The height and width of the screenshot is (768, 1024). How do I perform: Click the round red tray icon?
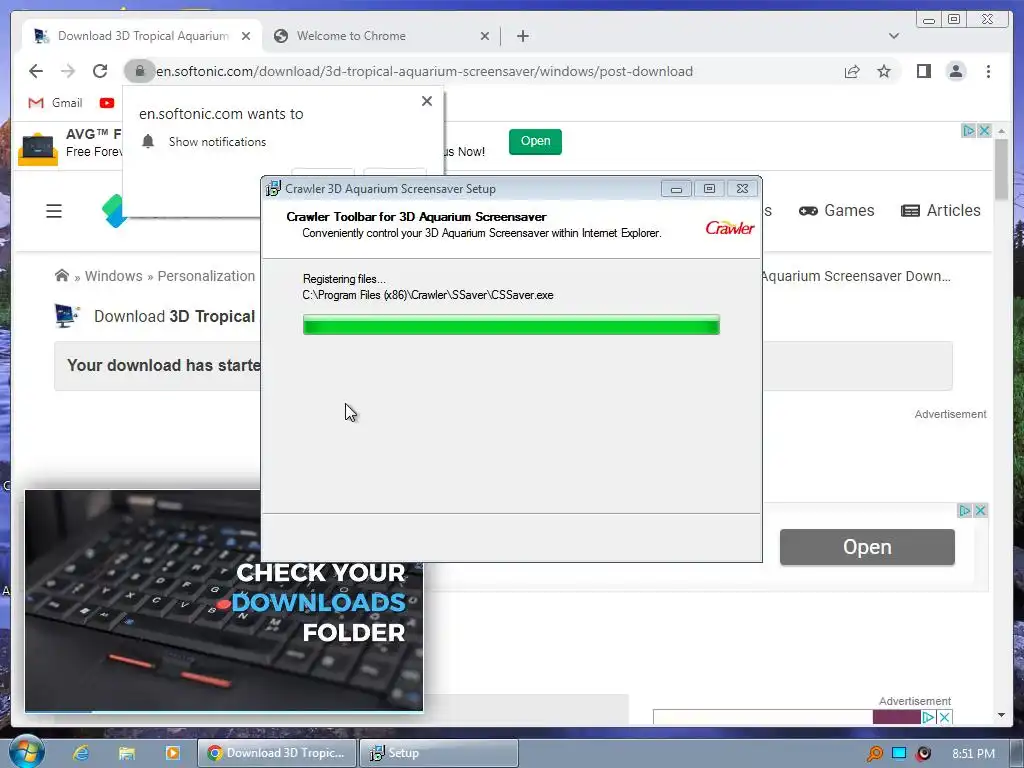924,754
